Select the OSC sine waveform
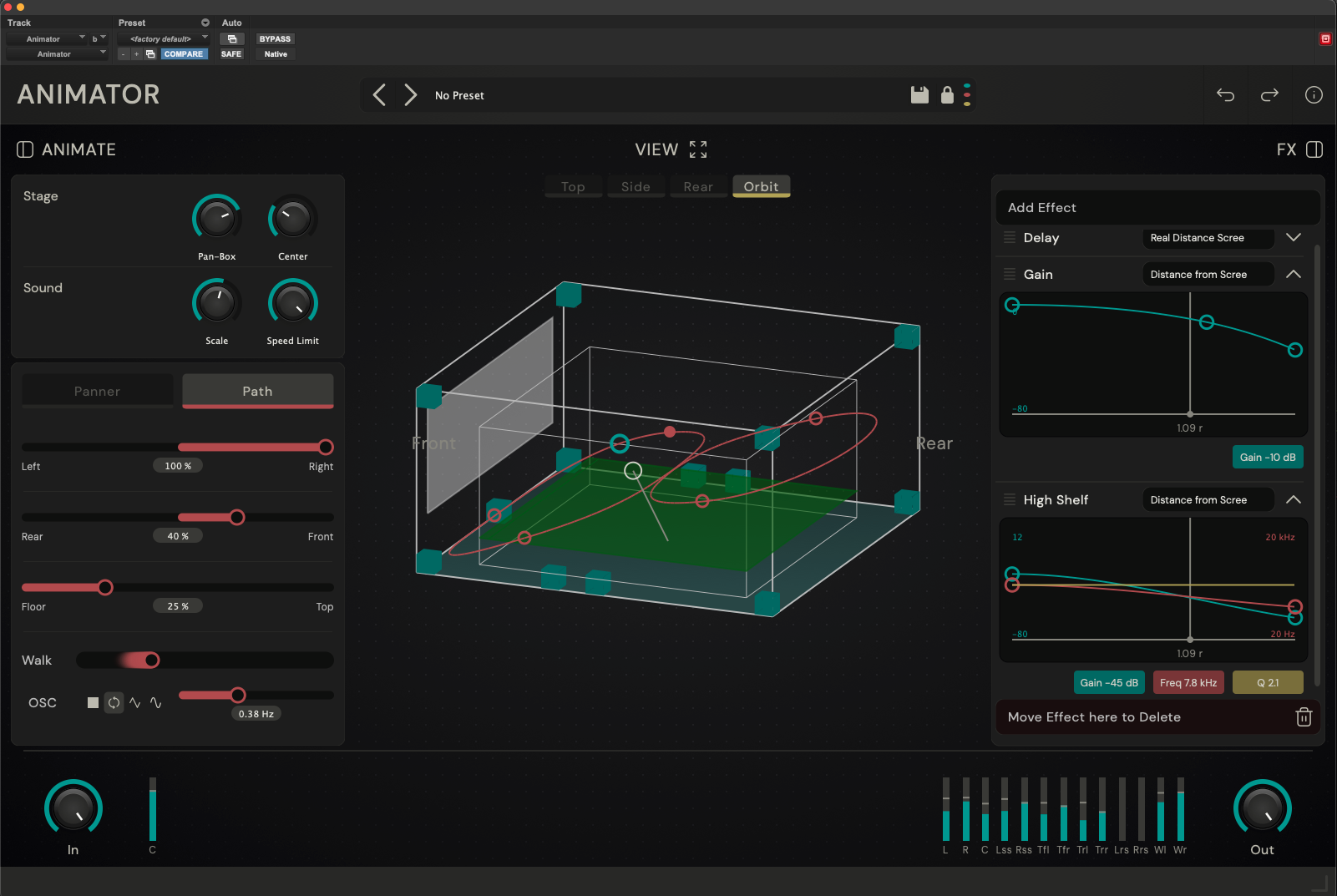The height and width of the screenshot is (896, 1337). coord(156,702)
